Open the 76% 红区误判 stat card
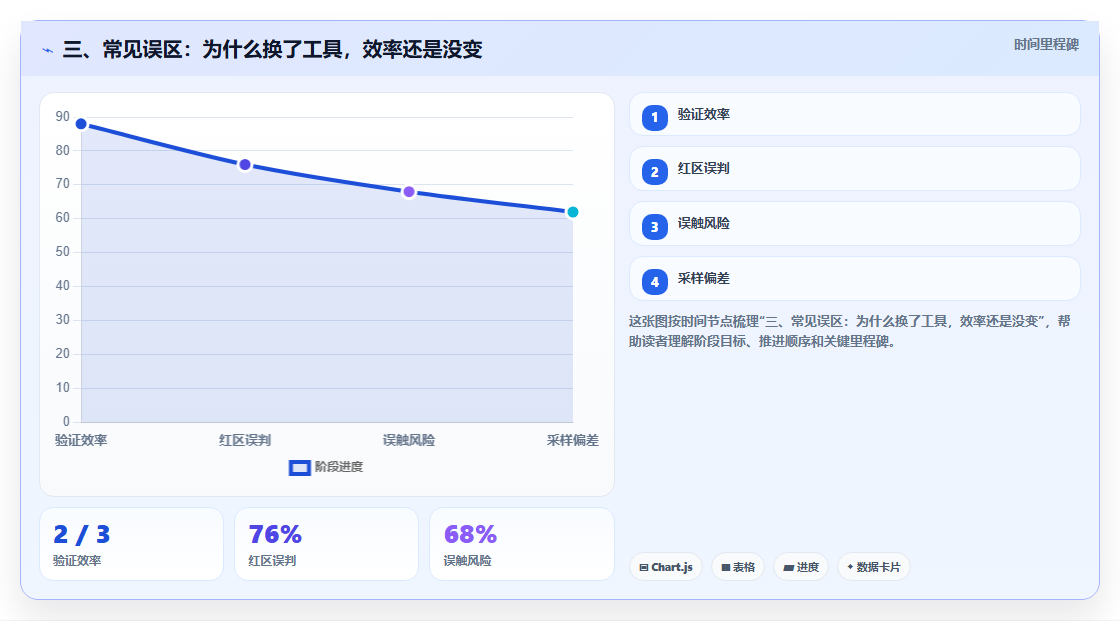1120x621 pixels. 326,545
